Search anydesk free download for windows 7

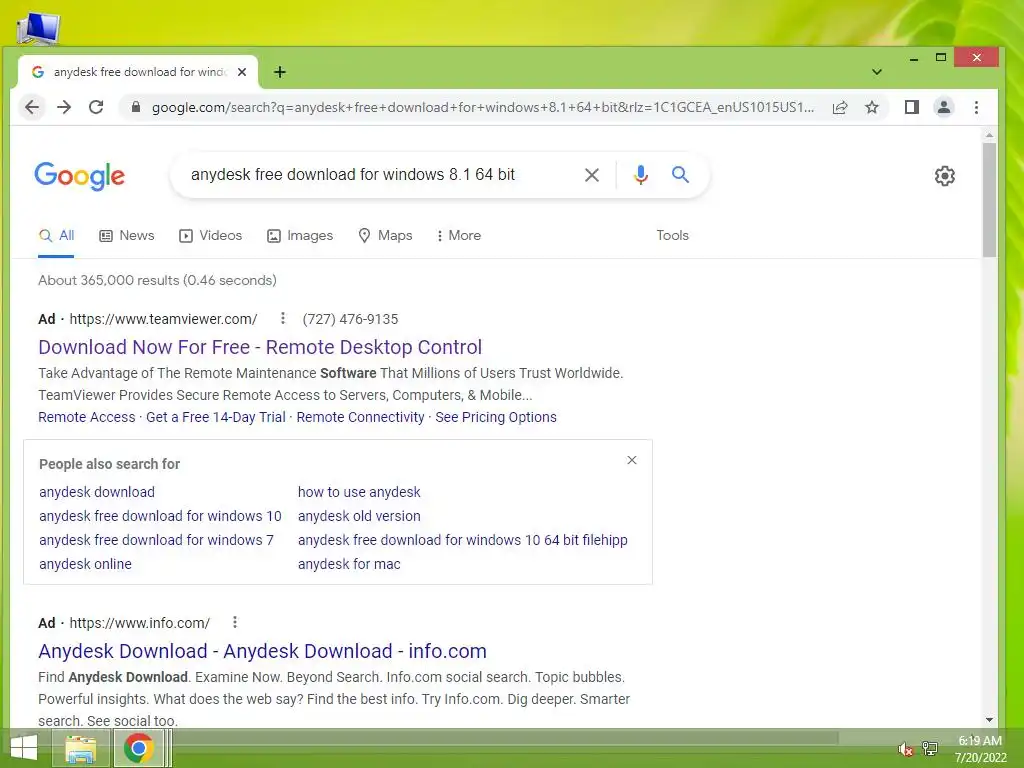pyautogui.click(x=156, y=540)
